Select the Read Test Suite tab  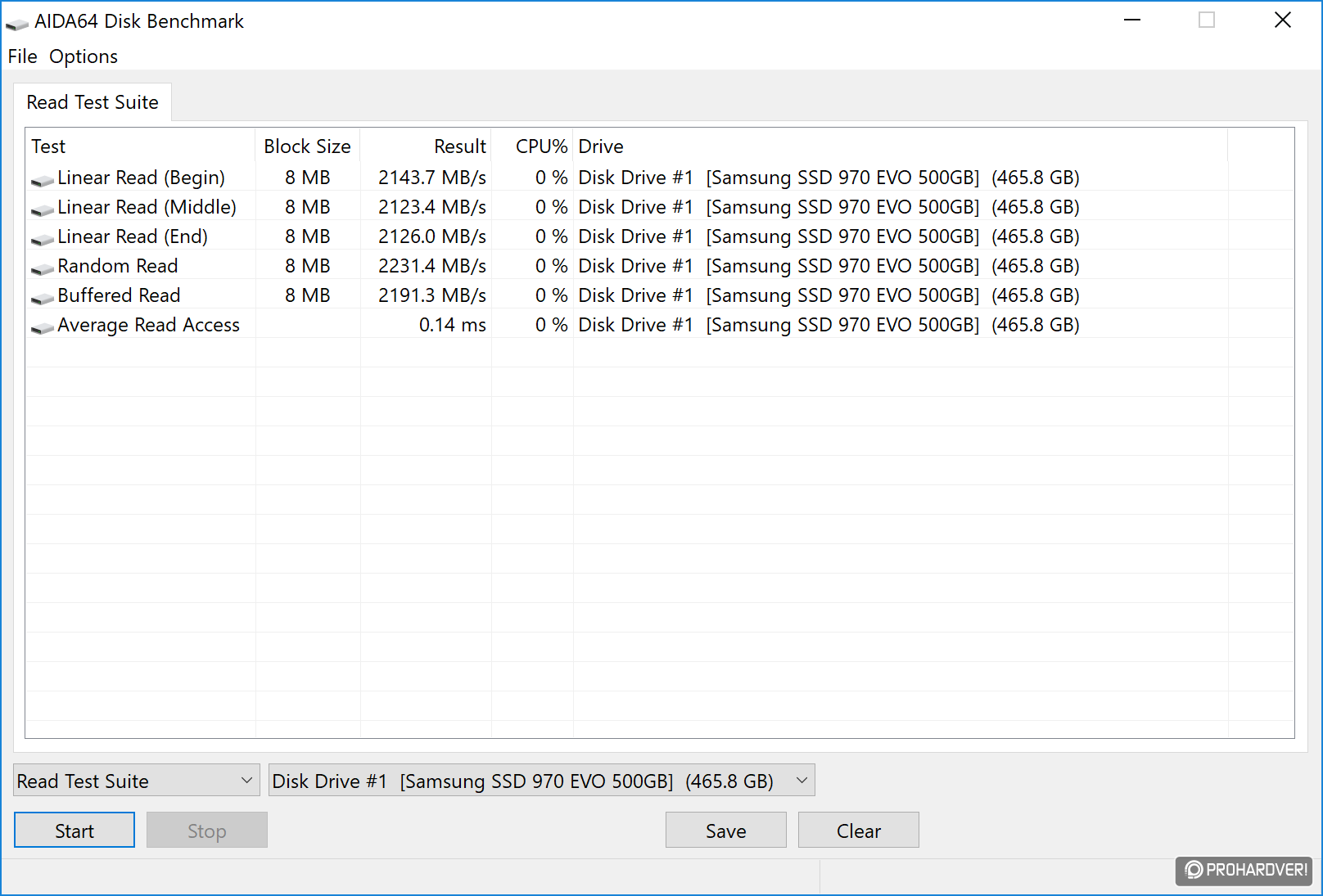[93, 102]
